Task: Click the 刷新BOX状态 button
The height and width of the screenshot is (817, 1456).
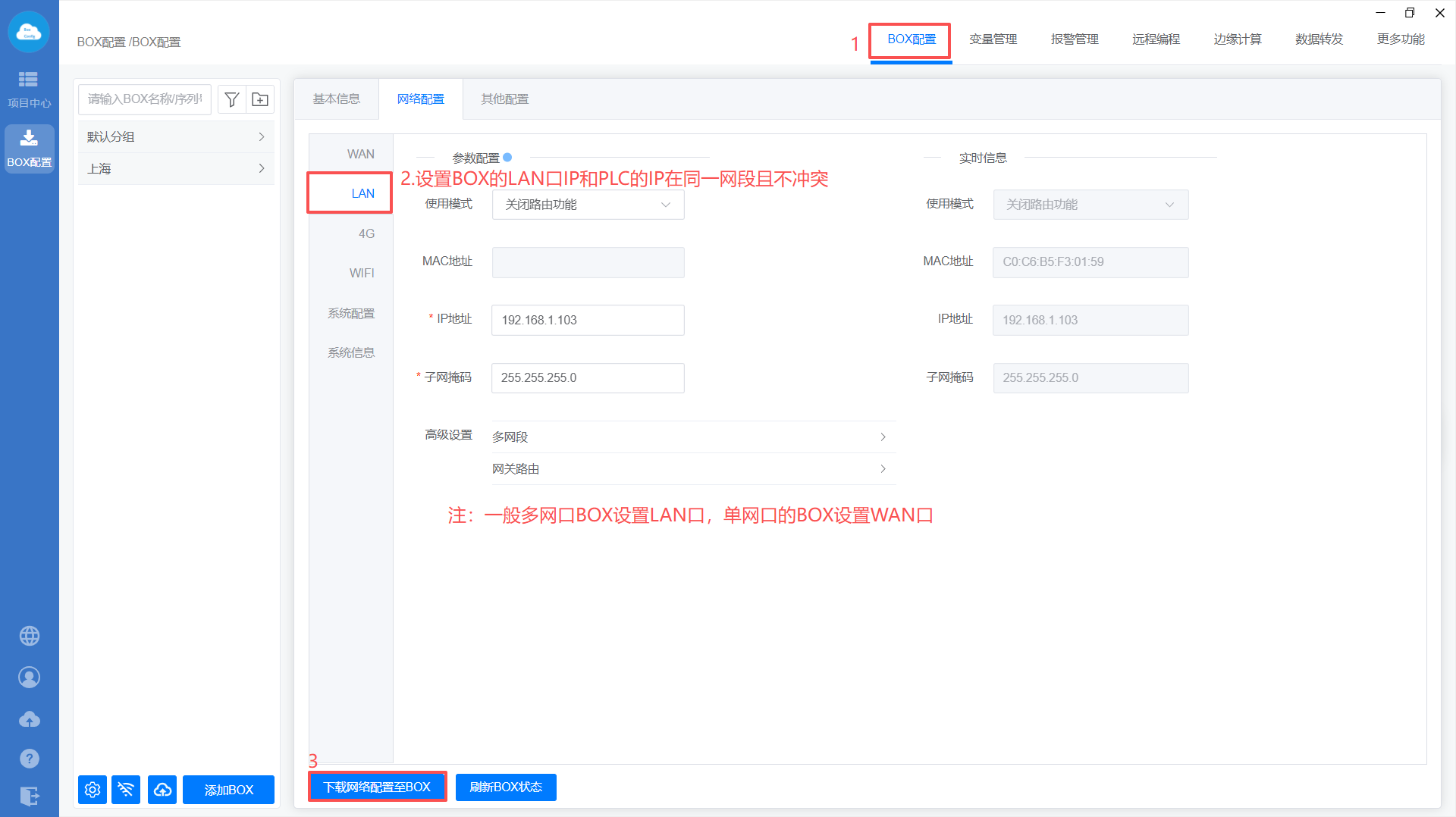Action: [x=506, y=787]
